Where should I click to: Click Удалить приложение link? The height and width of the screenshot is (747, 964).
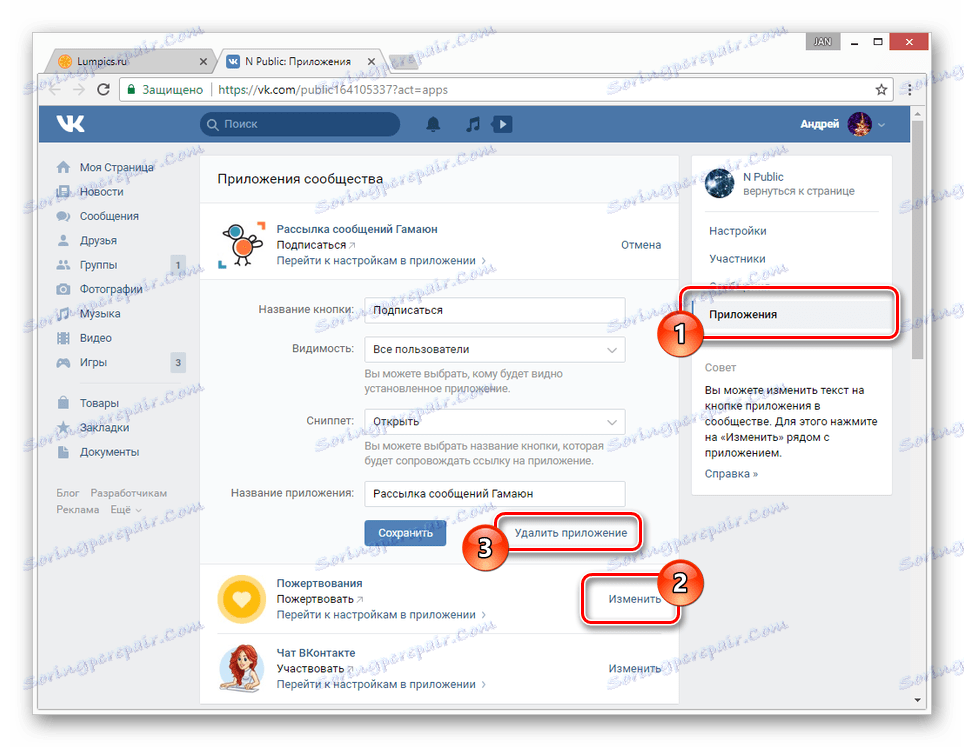[x=571, y=533]
